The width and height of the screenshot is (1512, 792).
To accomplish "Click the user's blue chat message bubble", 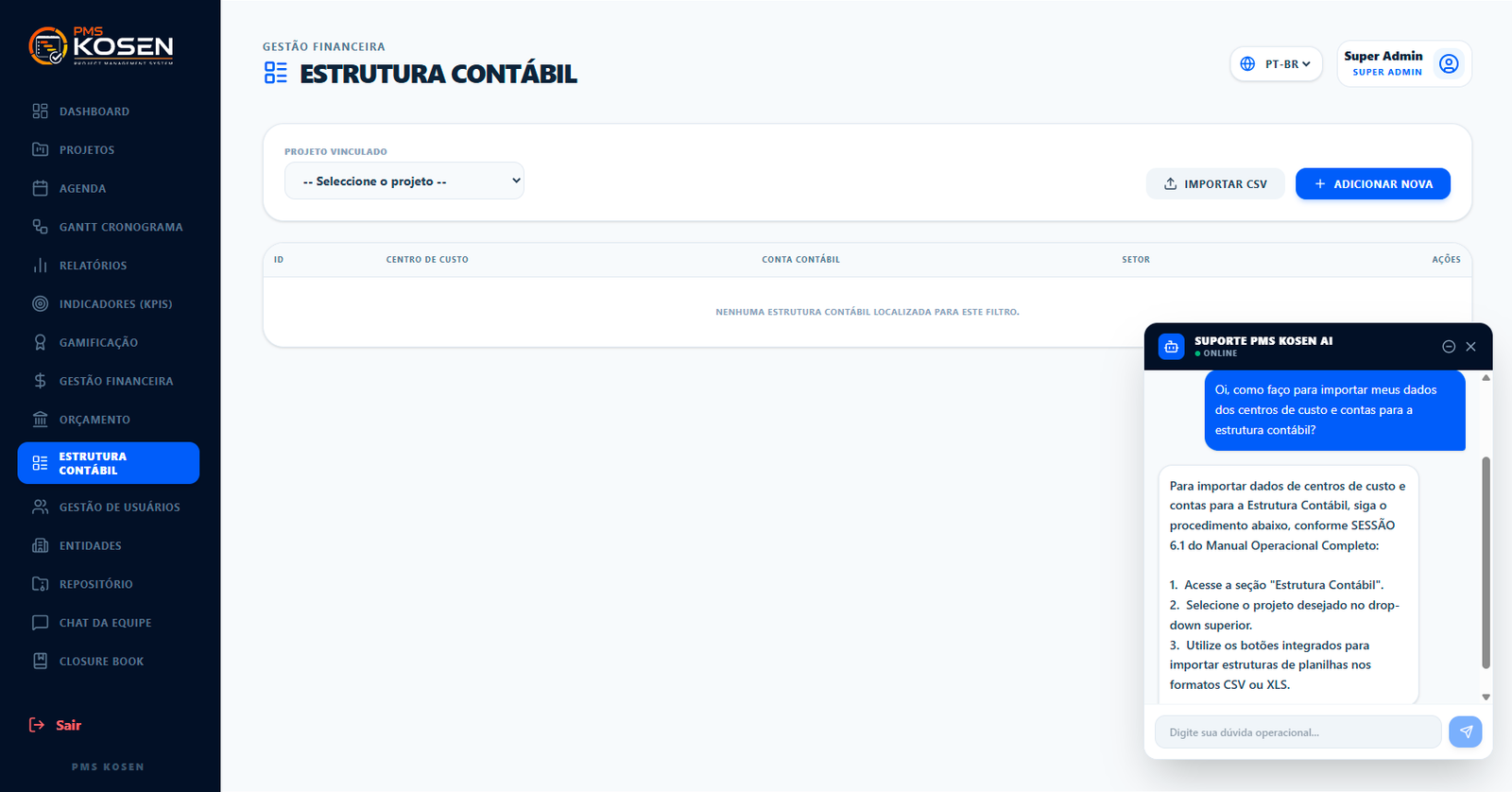I will pyautogui.click(x=1334, y=410).
